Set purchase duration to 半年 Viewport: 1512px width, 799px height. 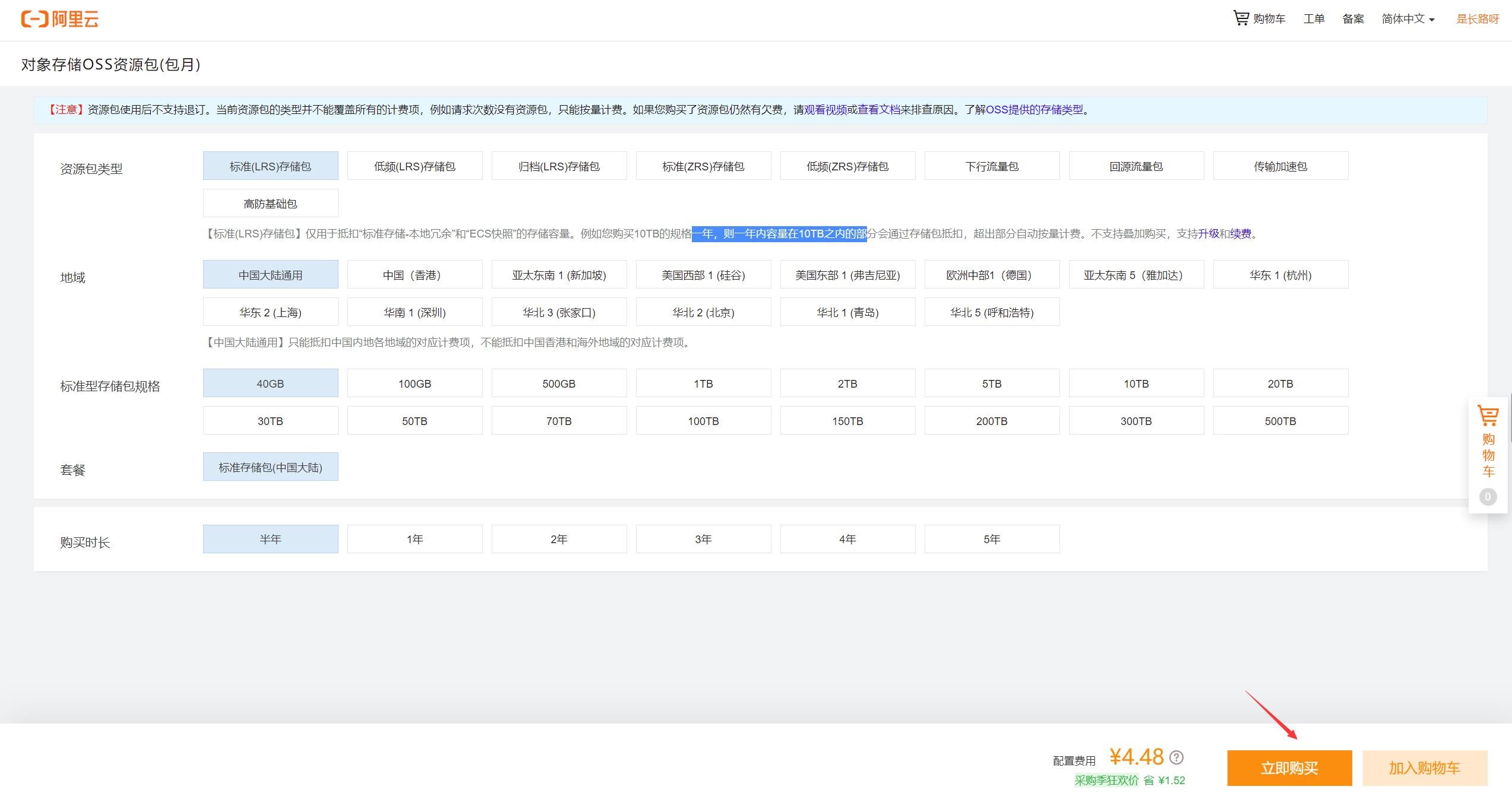tap(270, 539)
